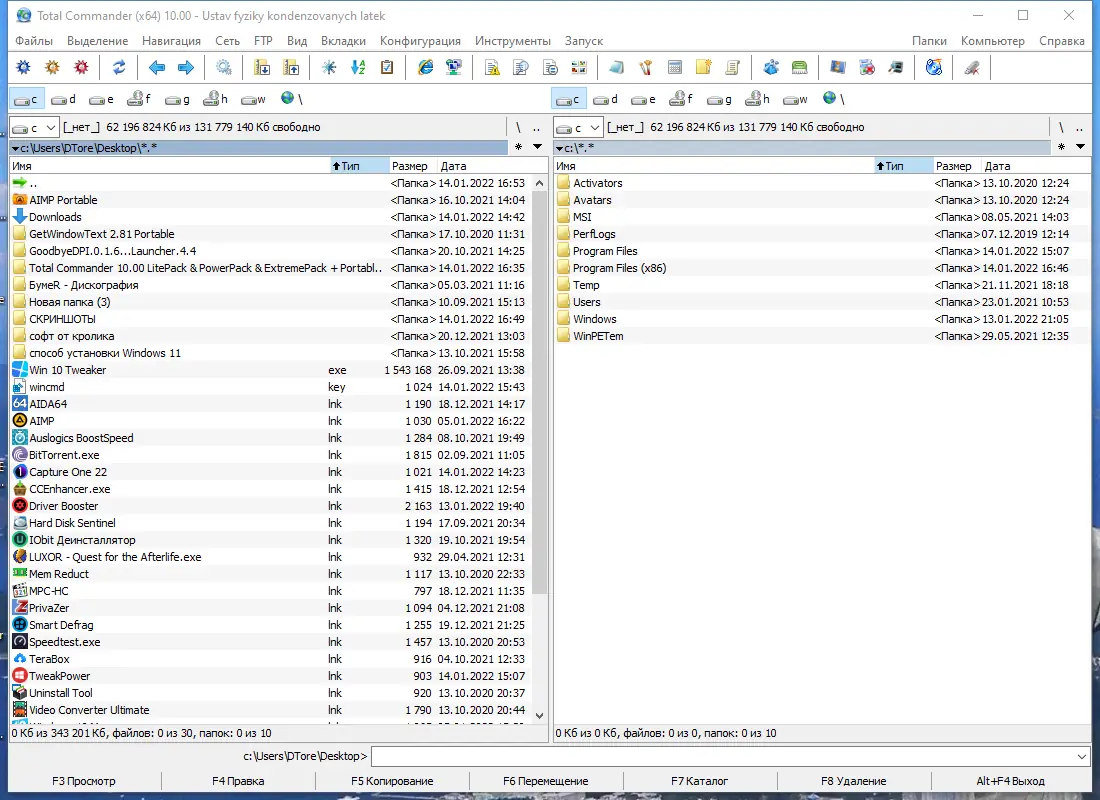1100x800 pixels.
Task: Go to root in left panel
Action: click(518, 128)
